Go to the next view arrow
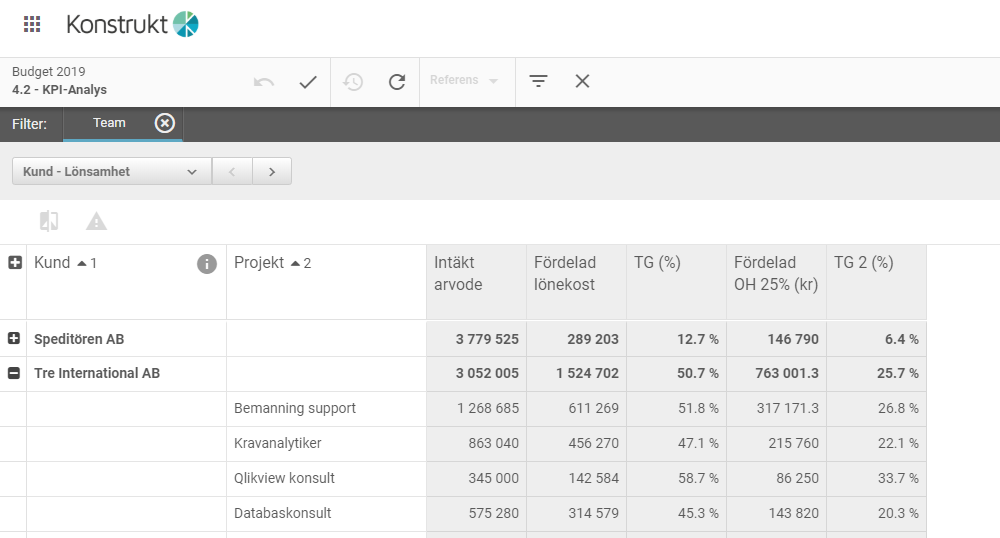Screen dimensions: 1000x538 (x=272, y=171)
